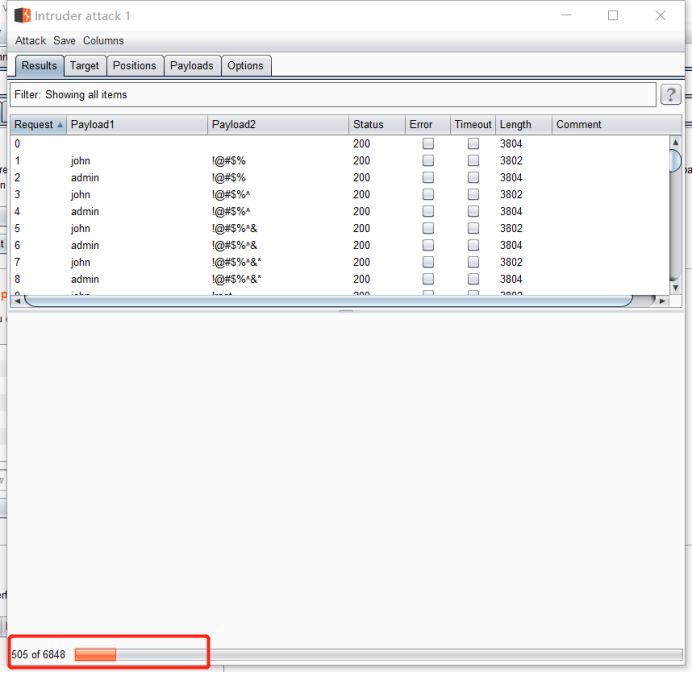The height and width of the screenshot is (673, 692).
Task: Select payload '!@#$%^&*' in row 7
Action: pyautogui.click(x=237, y=262)
